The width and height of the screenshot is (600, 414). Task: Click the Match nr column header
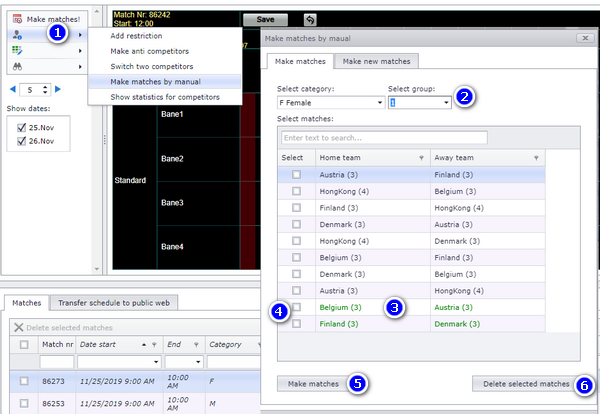point(57,345)
